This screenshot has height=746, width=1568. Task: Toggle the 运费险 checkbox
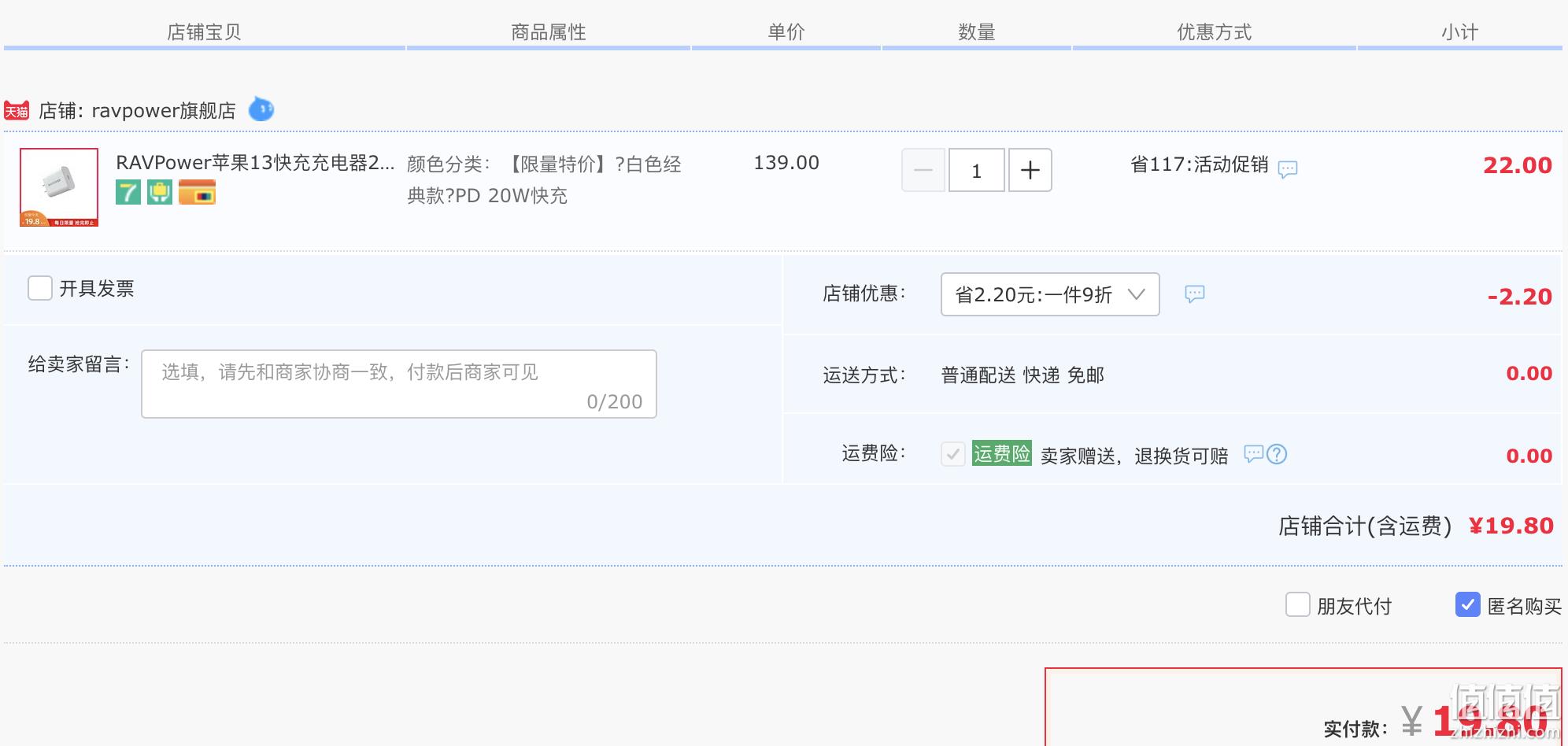953,454
